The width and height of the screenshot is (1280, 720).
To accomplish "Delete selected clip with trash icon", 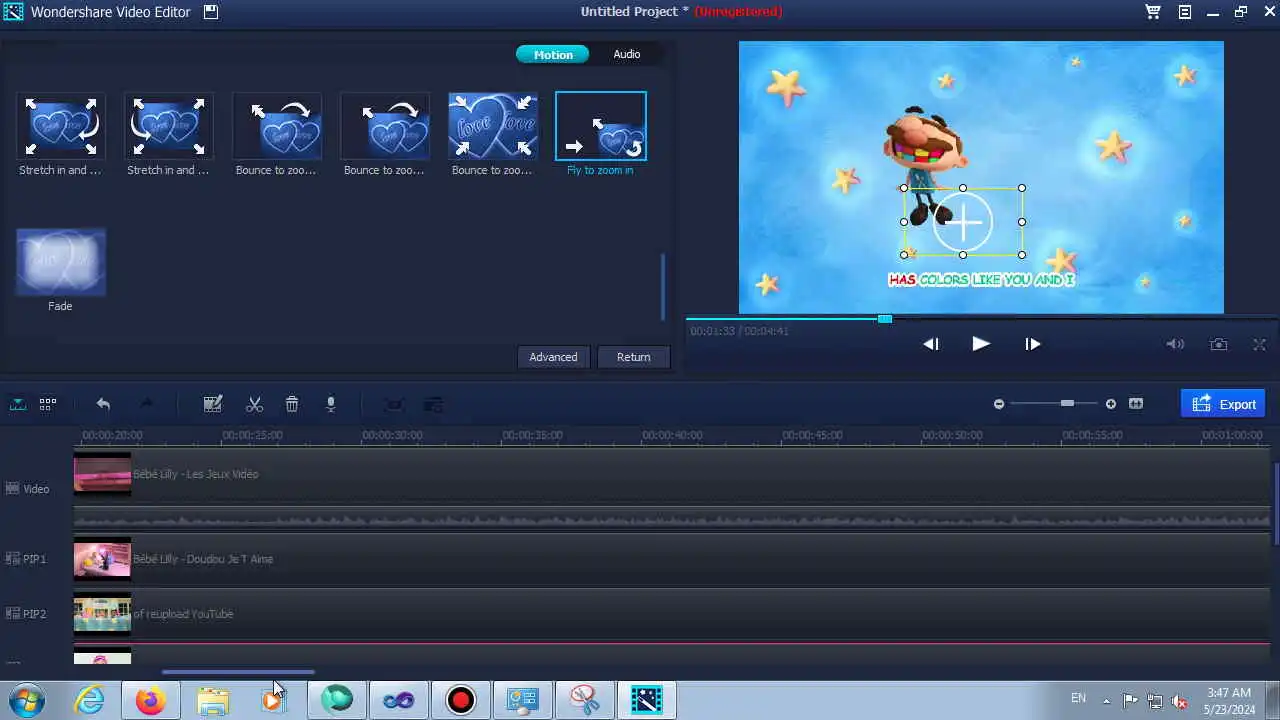I will click(x=292, y=404).
